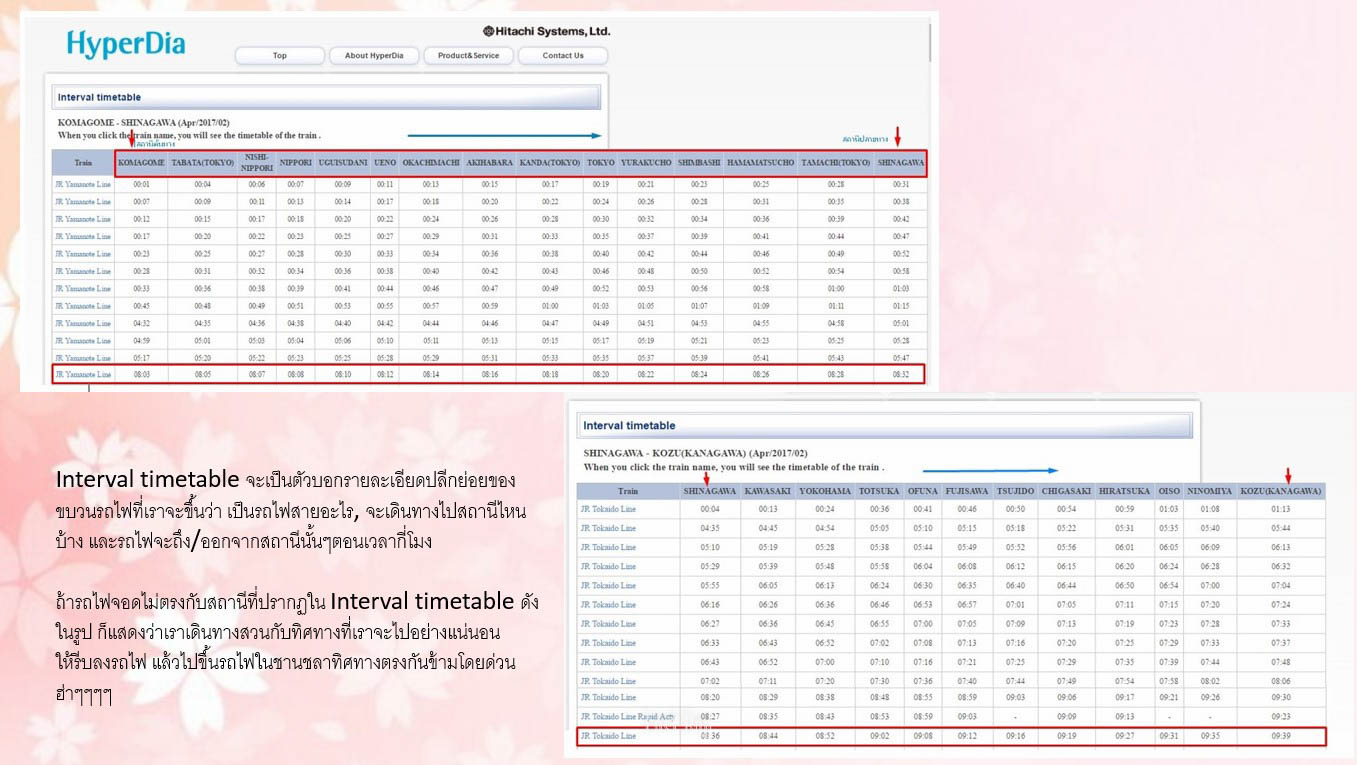Viewport: 1357px width, 765px height.
Task: Open the JR Yamanote Line train departing 05:17
Action: (x=83, y=358)
